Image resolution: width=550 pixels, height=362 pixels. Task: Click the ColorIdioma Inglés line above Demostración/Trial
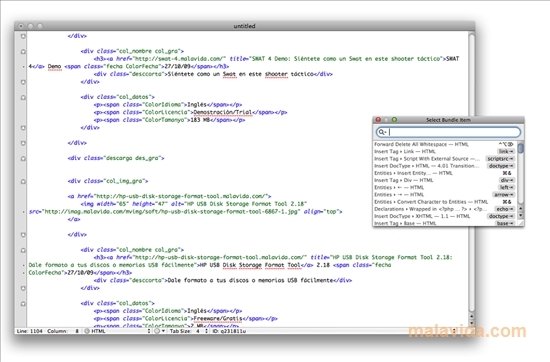(168, 105)
